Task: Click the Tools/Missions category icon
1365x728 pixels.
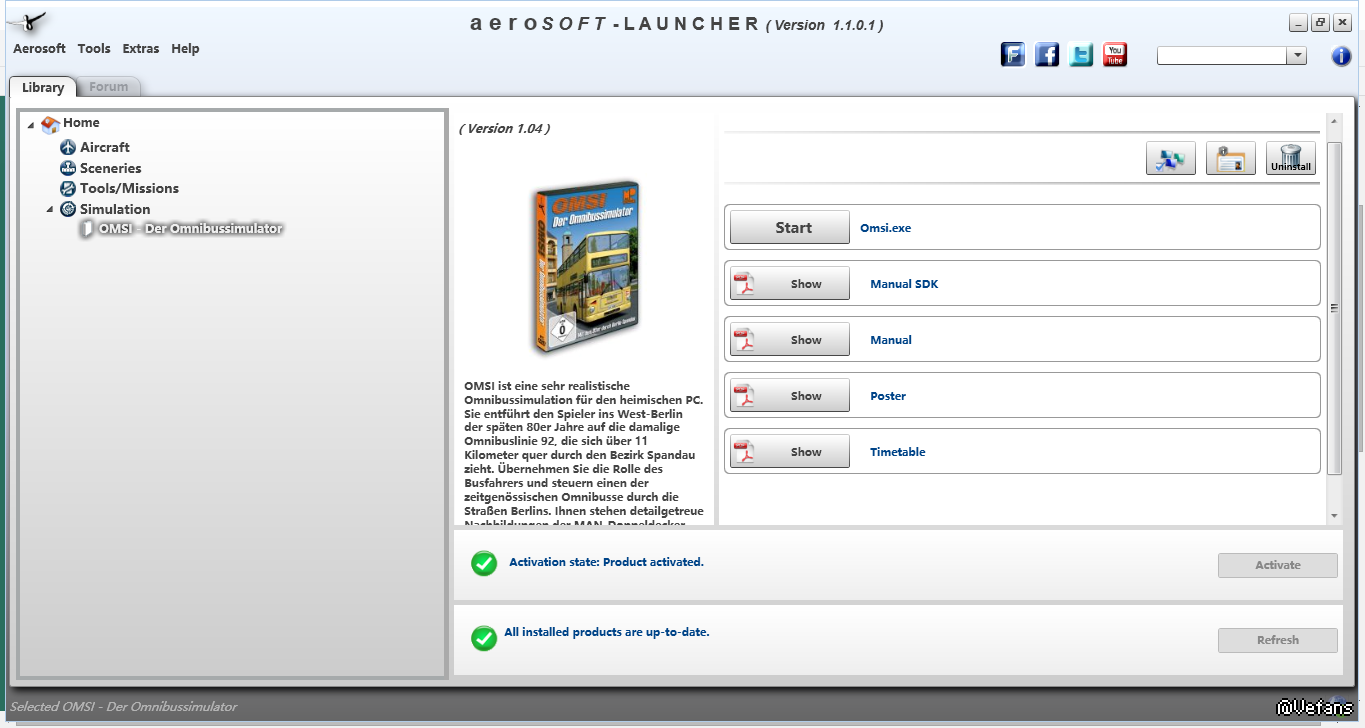Action: (68, 189)
